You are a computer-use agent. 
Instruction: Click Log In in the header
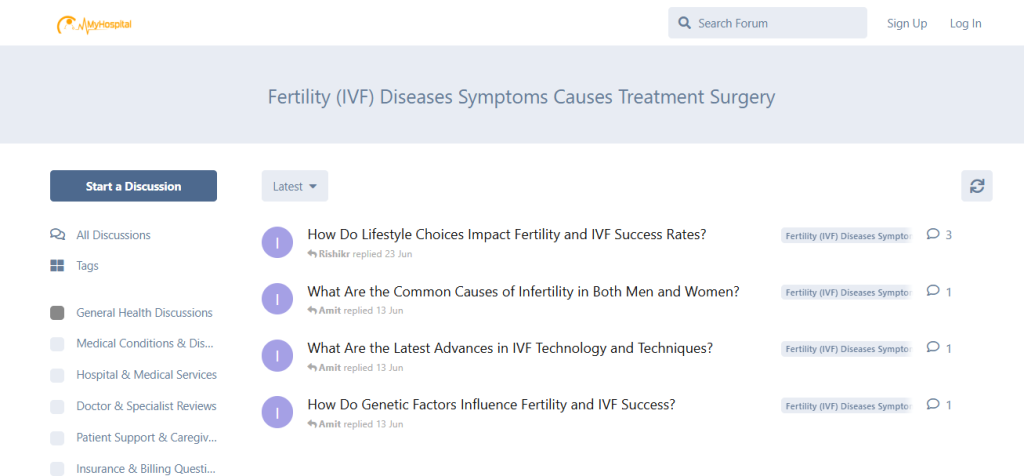coord(965,23)
